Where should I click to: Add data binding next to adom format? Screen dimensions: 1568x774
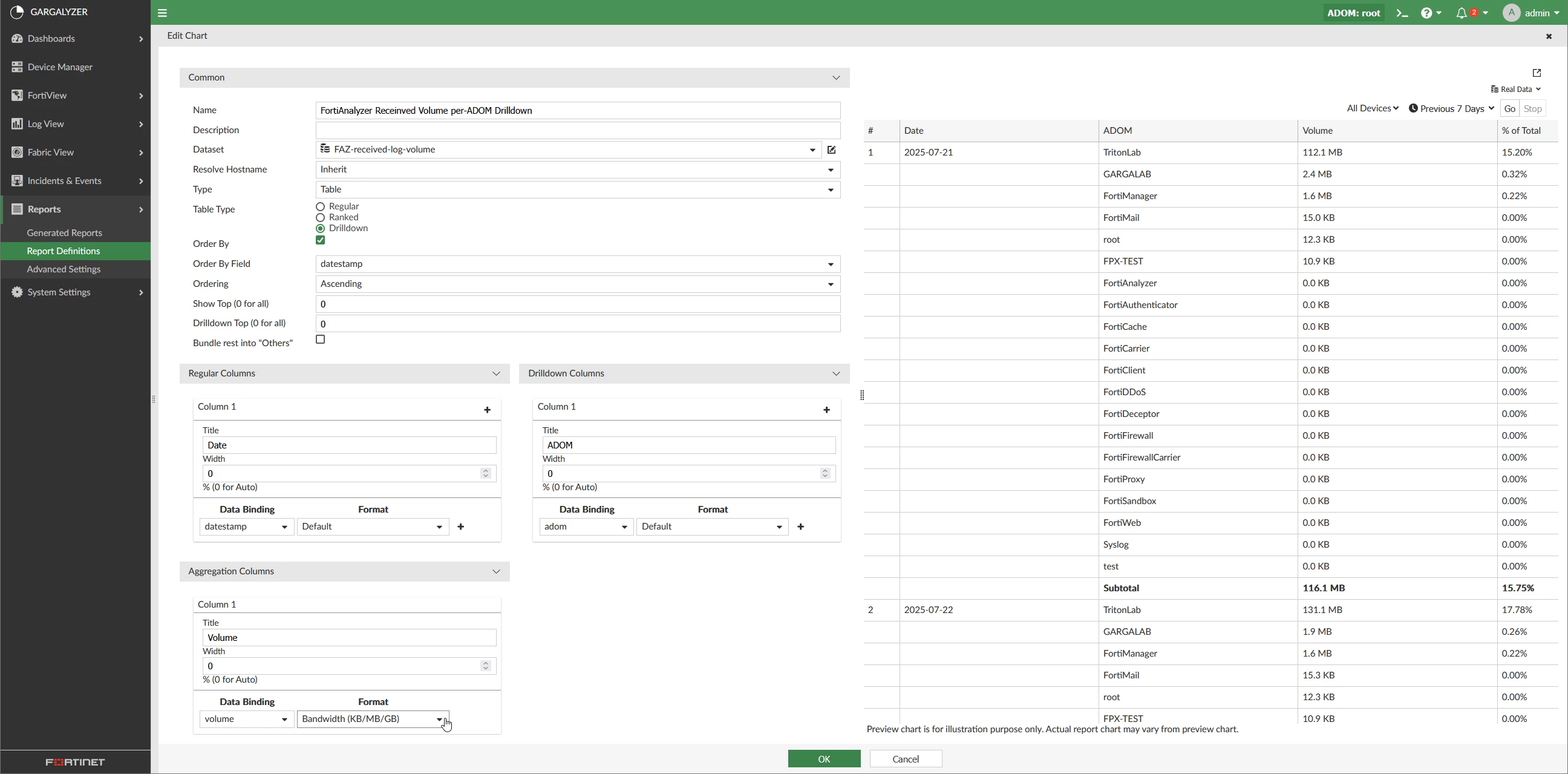point(801,526)
